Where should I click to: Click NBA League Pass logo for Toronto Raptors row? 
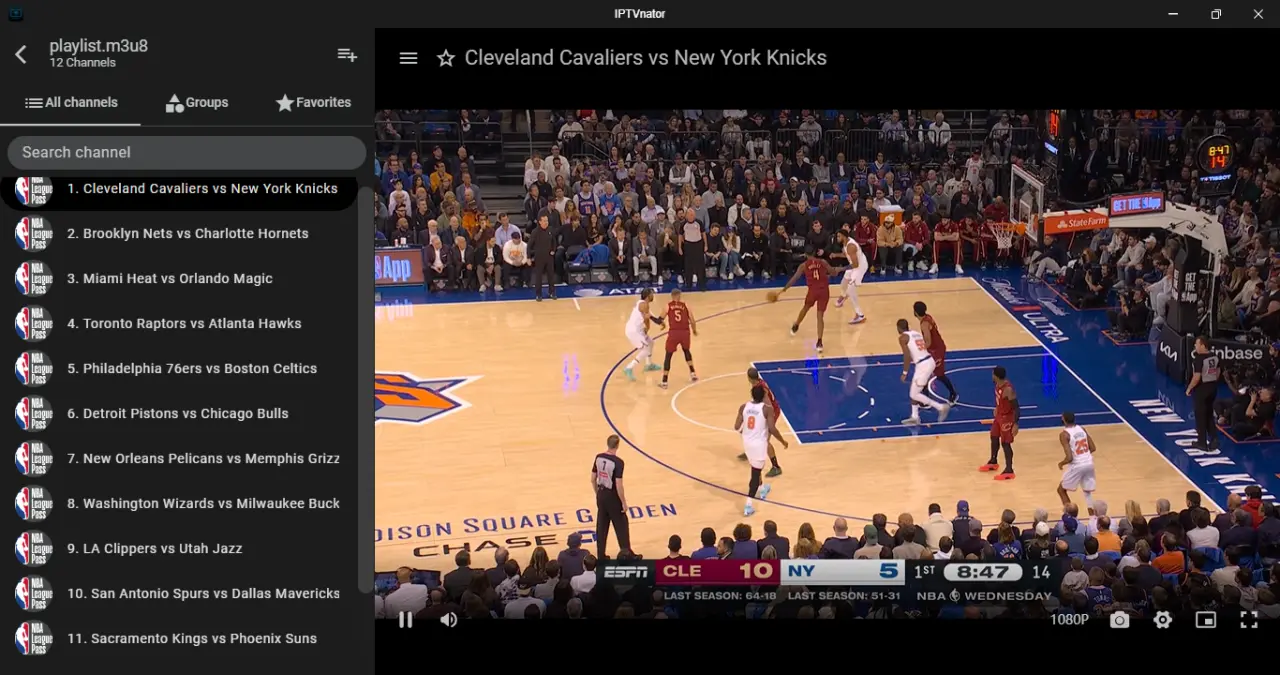(34, 323)
